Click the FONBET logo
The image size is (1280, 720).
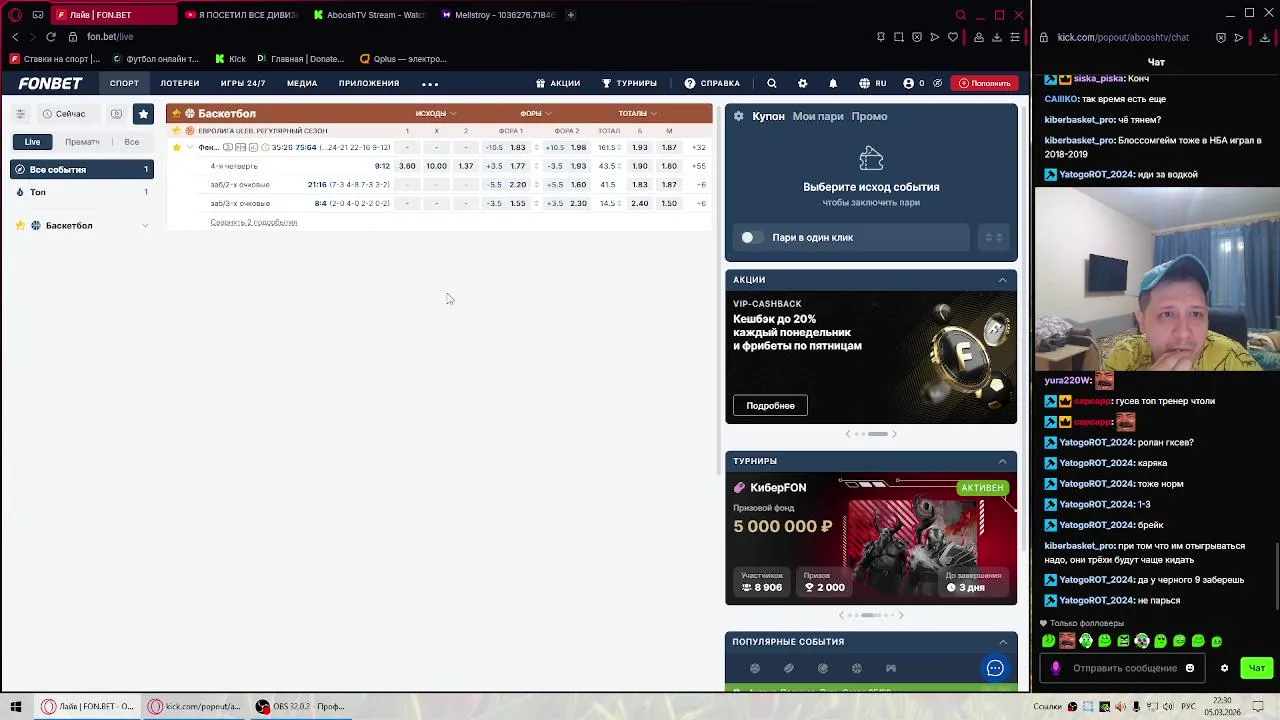(50, 84)
